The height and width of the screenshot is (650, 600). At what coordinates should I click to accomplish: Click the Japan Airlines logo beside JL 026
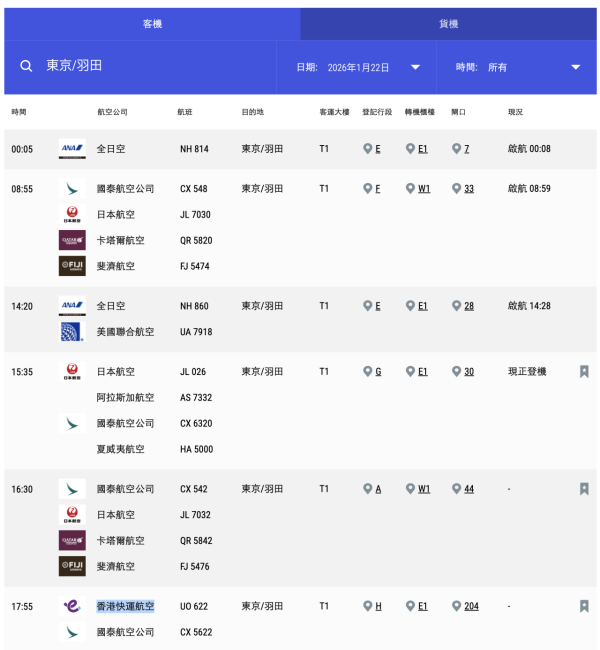[72, 371]
